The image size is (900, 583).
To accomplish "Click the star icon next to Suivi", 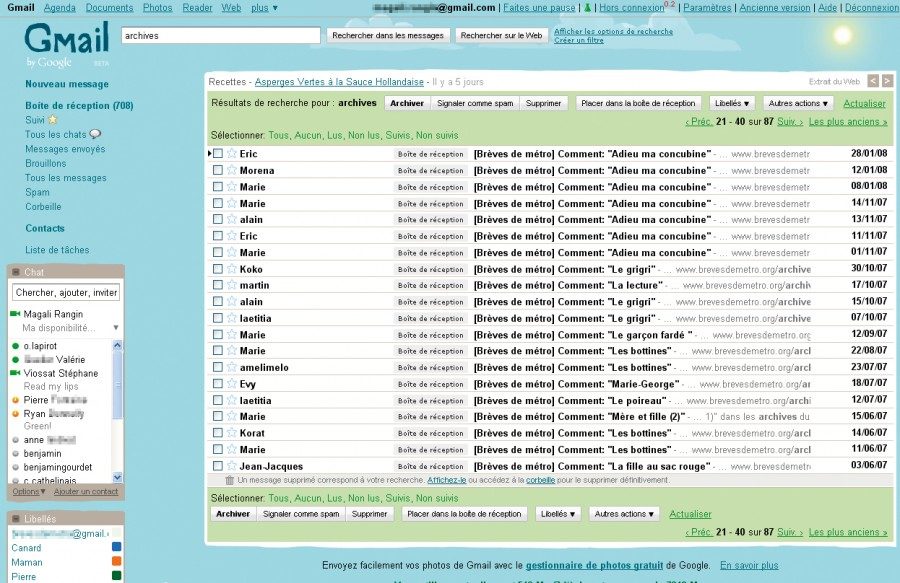I will (x=52, y=120).
